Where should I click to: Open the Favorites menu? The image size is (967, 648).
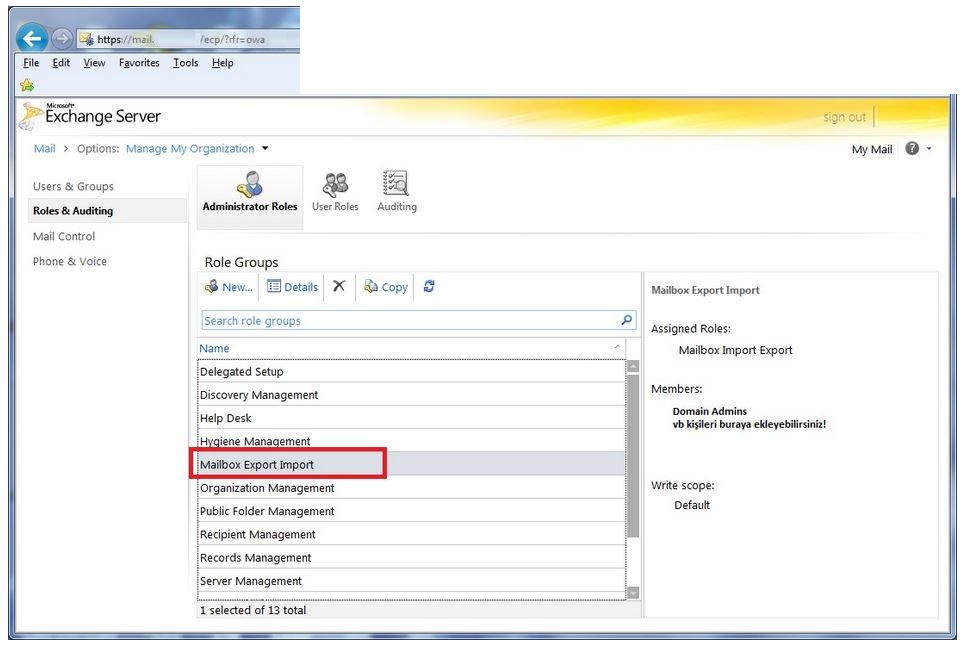(x=139, y=63)
